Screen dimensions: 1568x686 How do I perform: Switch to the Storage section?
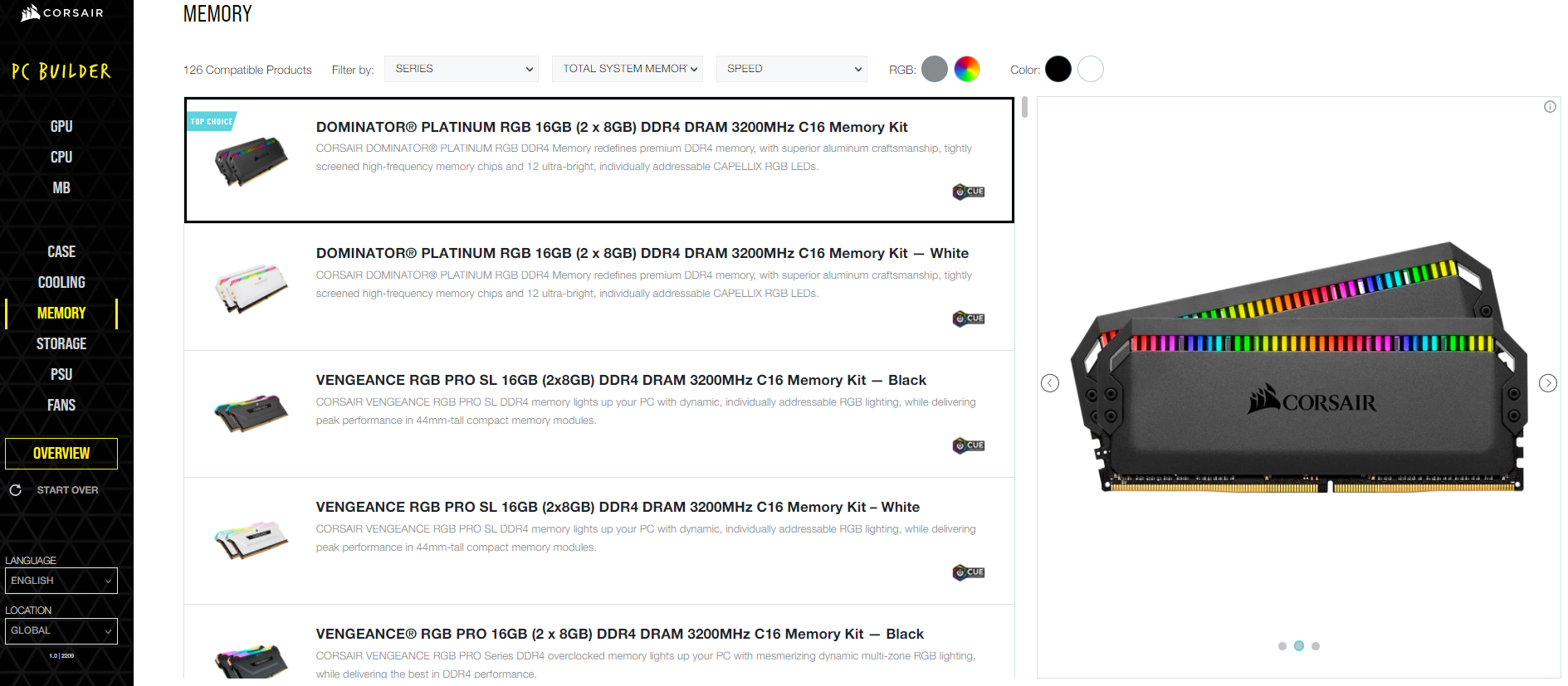(61, 343)
